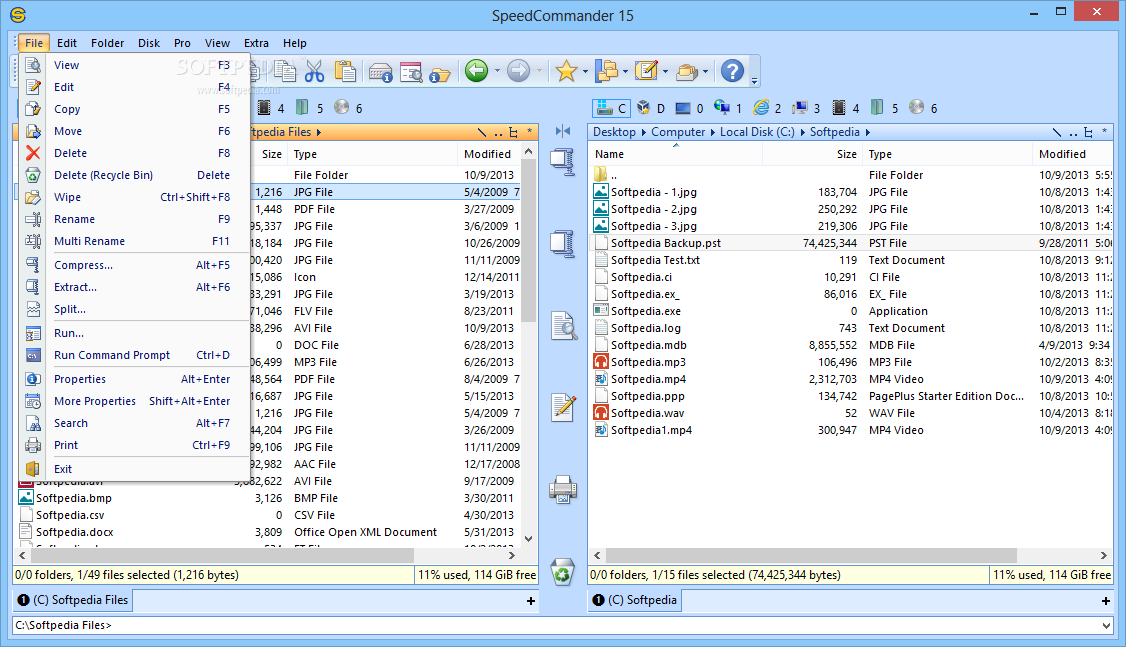
Task: Open favorites with the star icon
Action: [566, 71]
